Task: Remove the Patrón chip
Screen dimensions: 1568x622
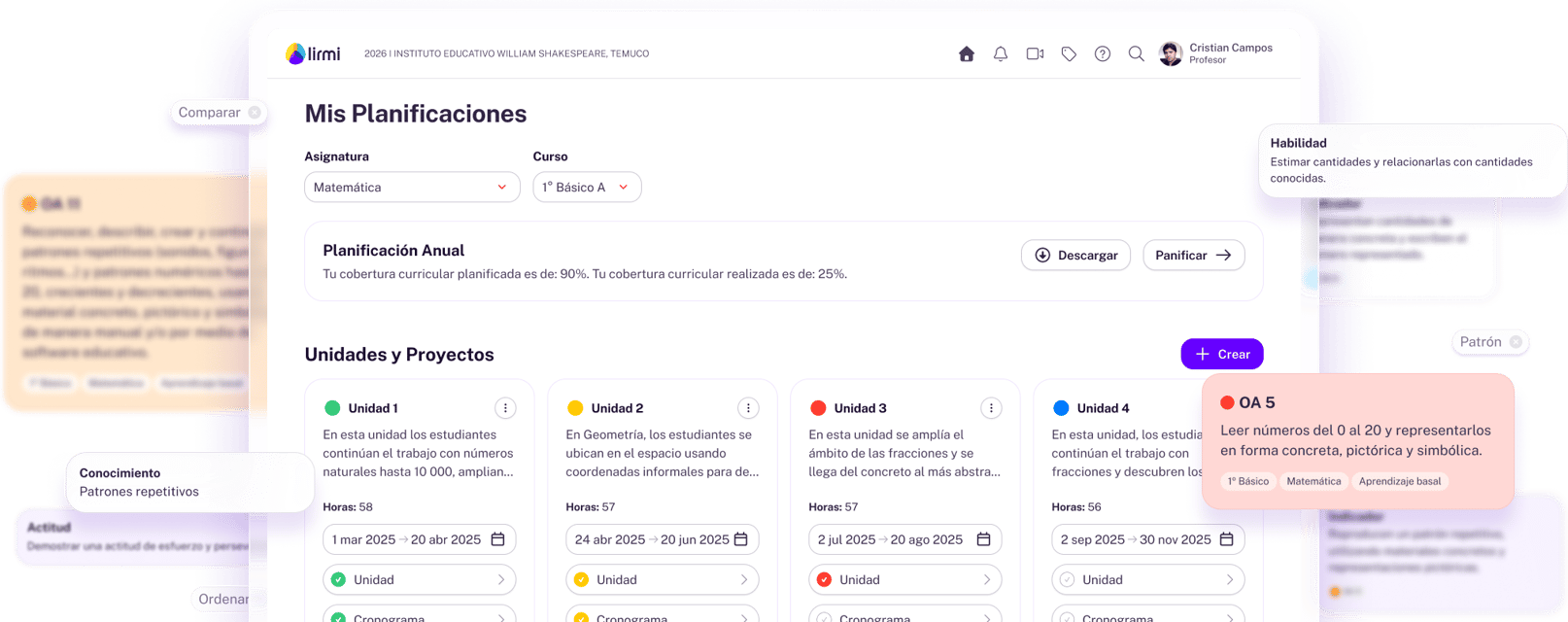Action: coord(1516,342)
